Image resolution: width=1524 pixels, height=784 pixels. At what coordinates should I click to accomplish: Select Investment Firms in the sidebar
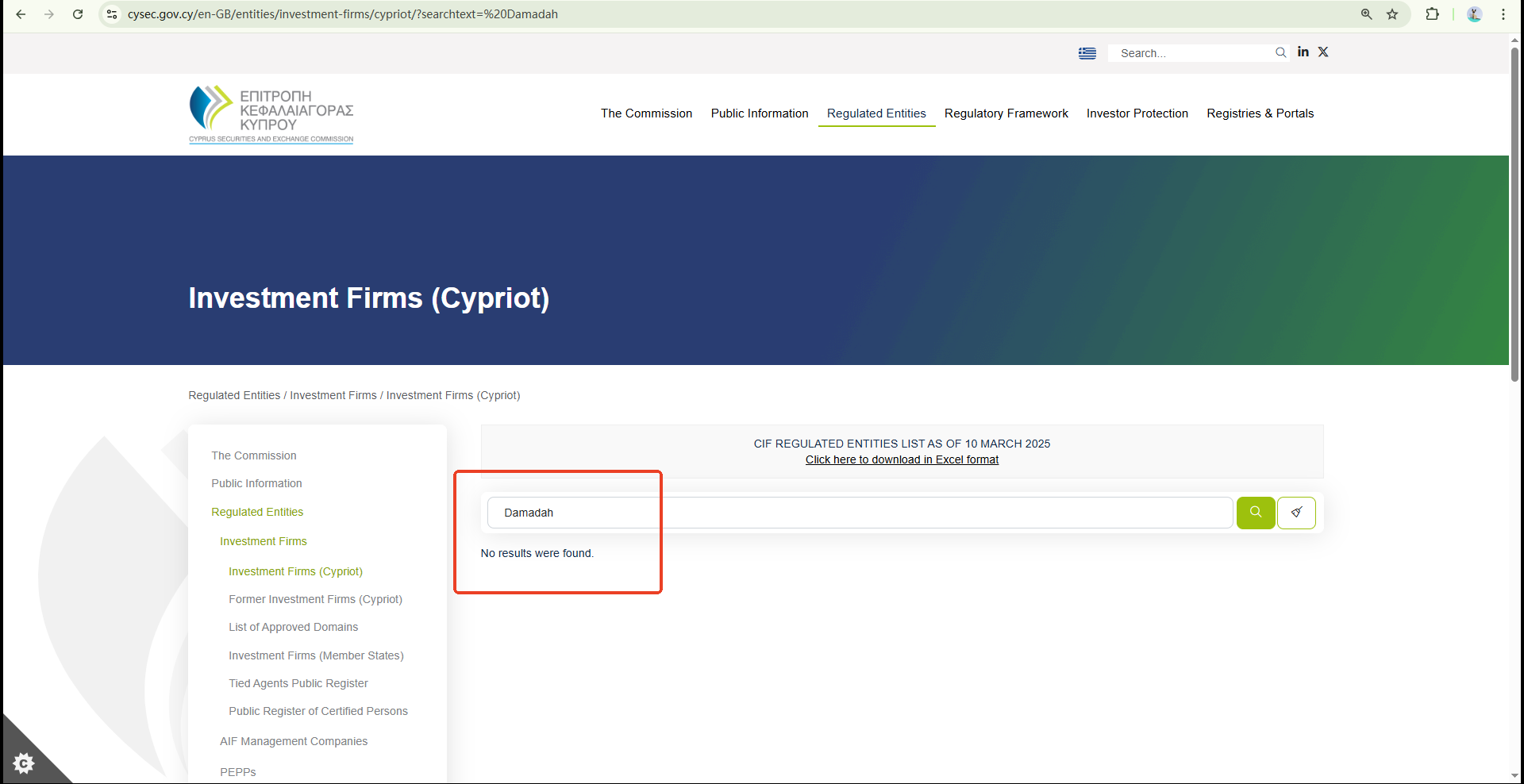coord(264,541)
